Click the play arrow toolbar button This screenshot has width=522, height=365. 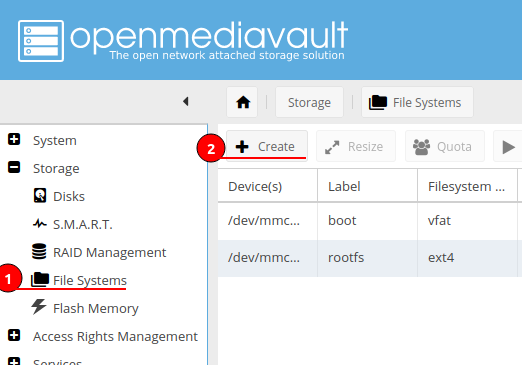[508, 147]
